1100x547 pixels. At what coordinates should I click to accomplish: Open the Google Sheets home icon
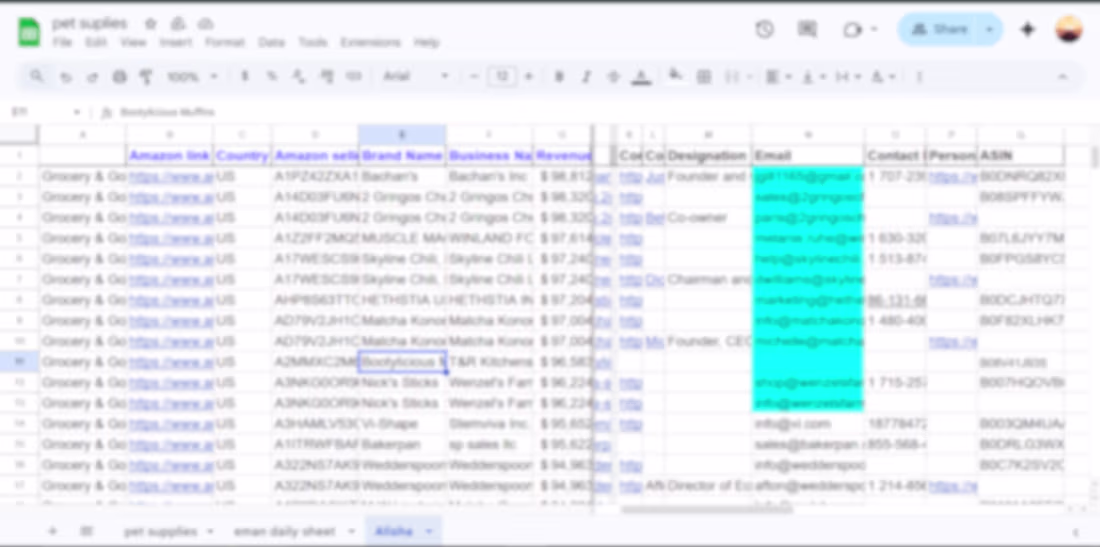click(x=29, y=32)
